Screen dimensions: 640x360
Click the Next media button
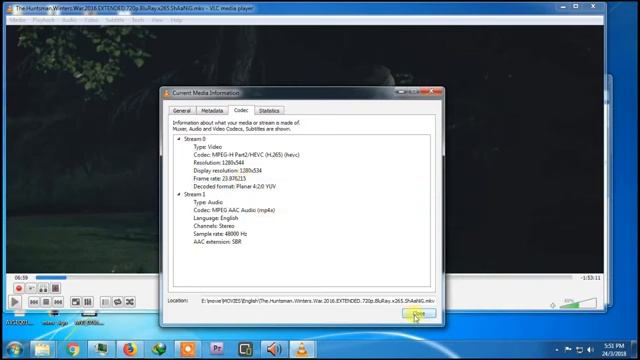(58, 302)
